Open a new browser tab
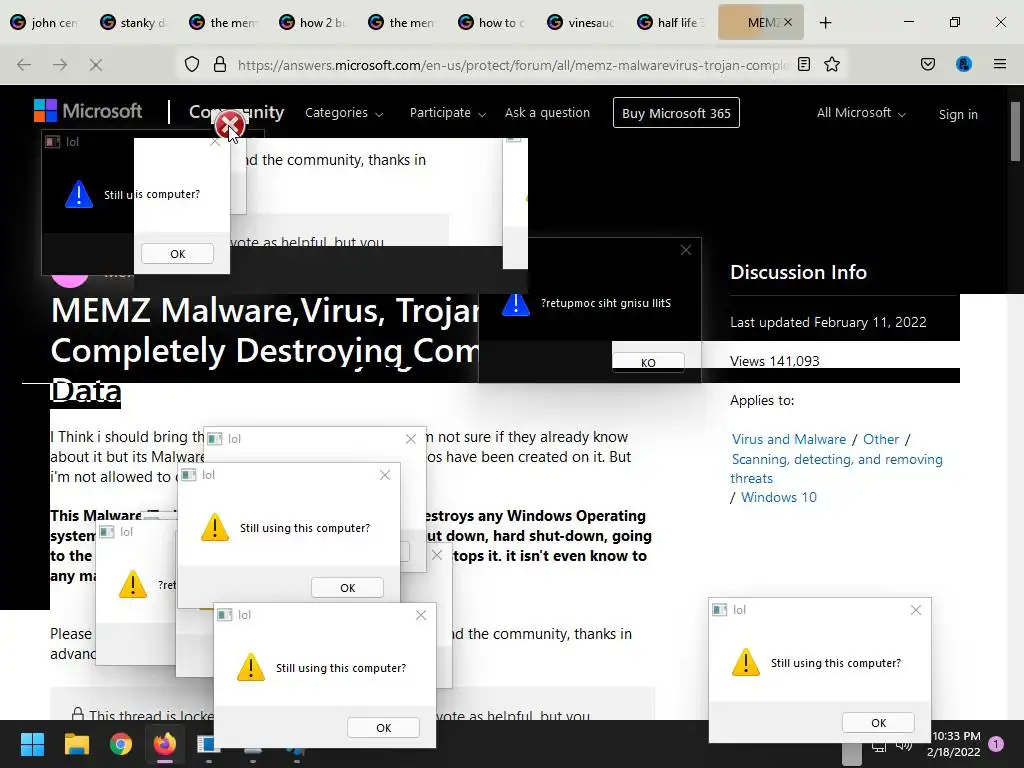Screen dimensions: 1024x768 [825, 22]
